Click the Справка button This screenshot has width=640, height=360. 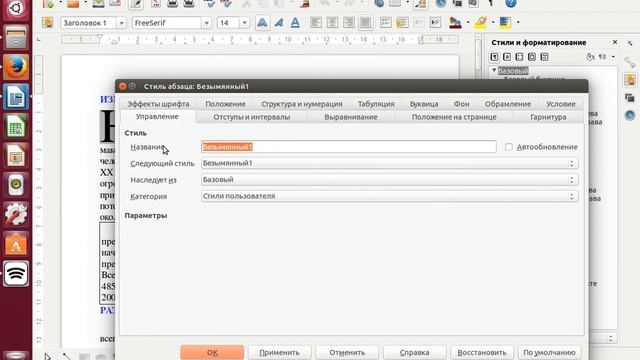(414, 352)
